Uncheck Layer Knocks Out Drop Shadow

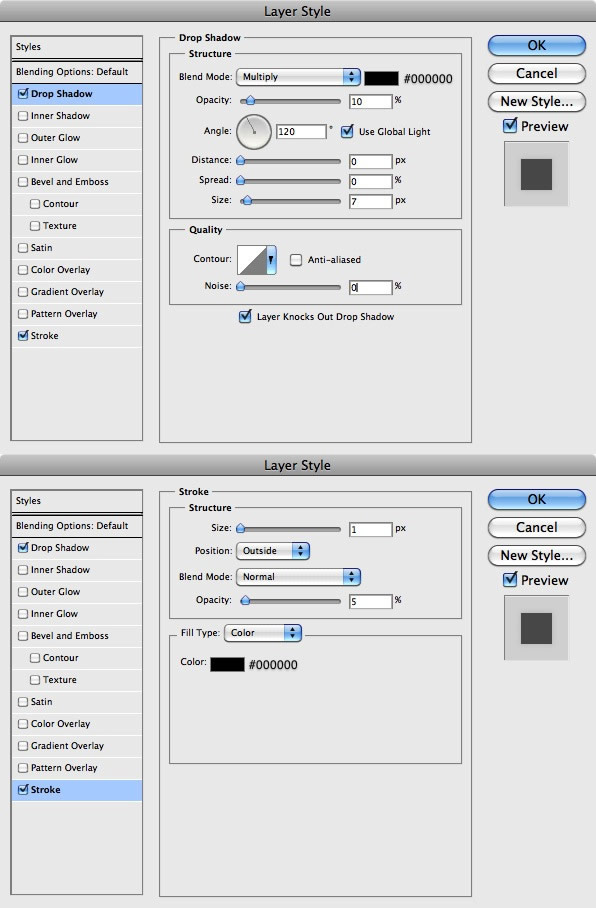[245, 316]
